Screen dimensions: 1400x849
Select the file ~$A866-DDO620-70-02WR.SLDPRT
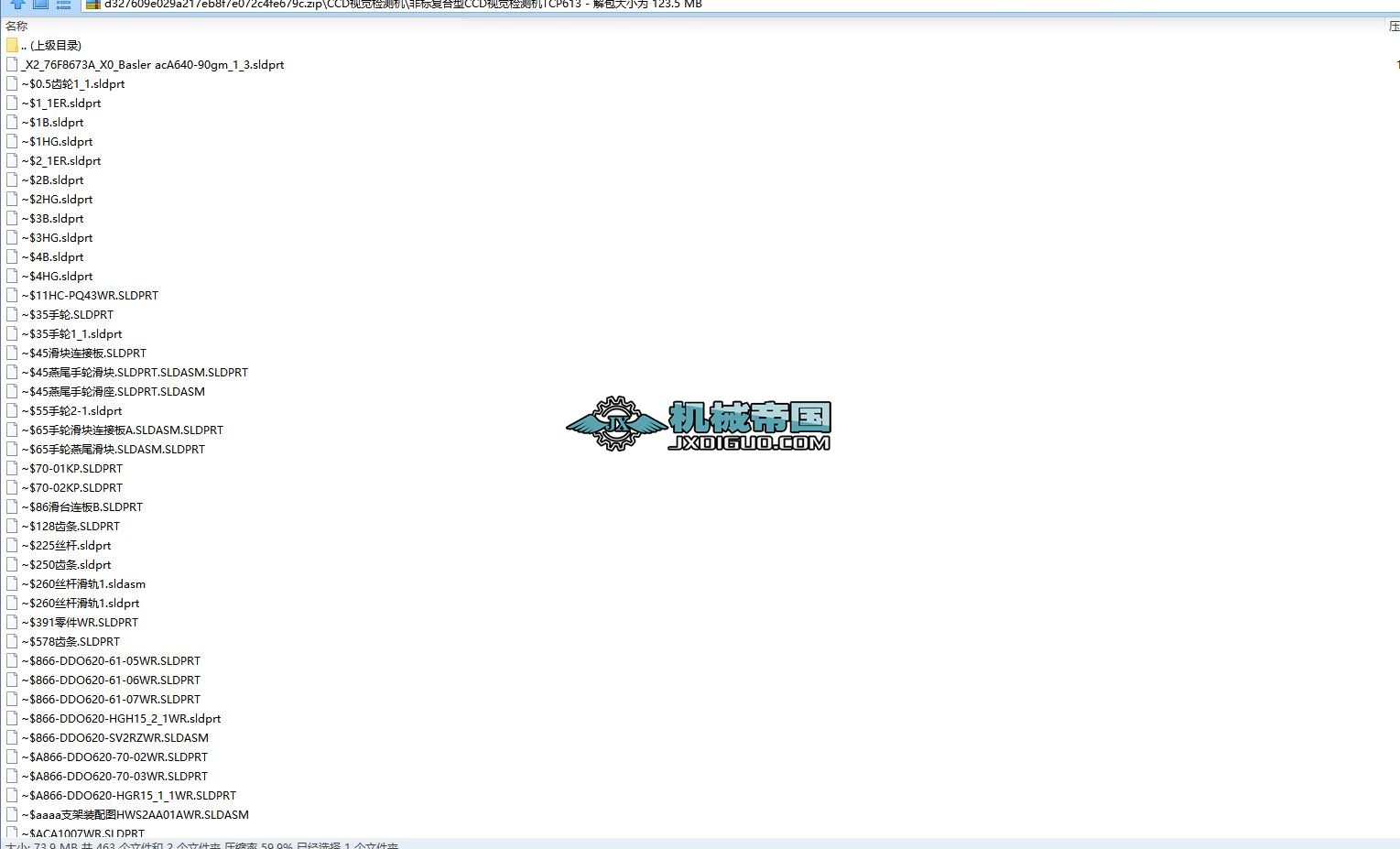coord(115,757)
